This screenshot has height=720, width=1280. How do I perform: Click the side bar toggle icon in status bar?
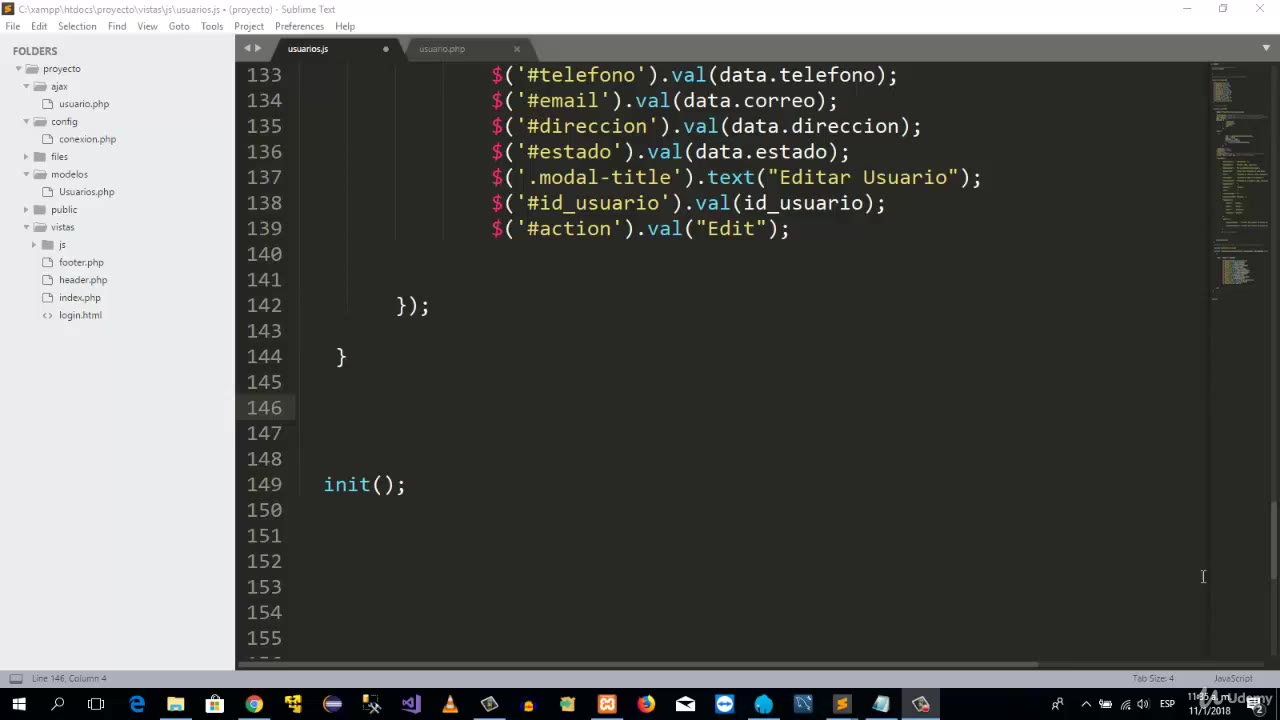click(15, 678)
